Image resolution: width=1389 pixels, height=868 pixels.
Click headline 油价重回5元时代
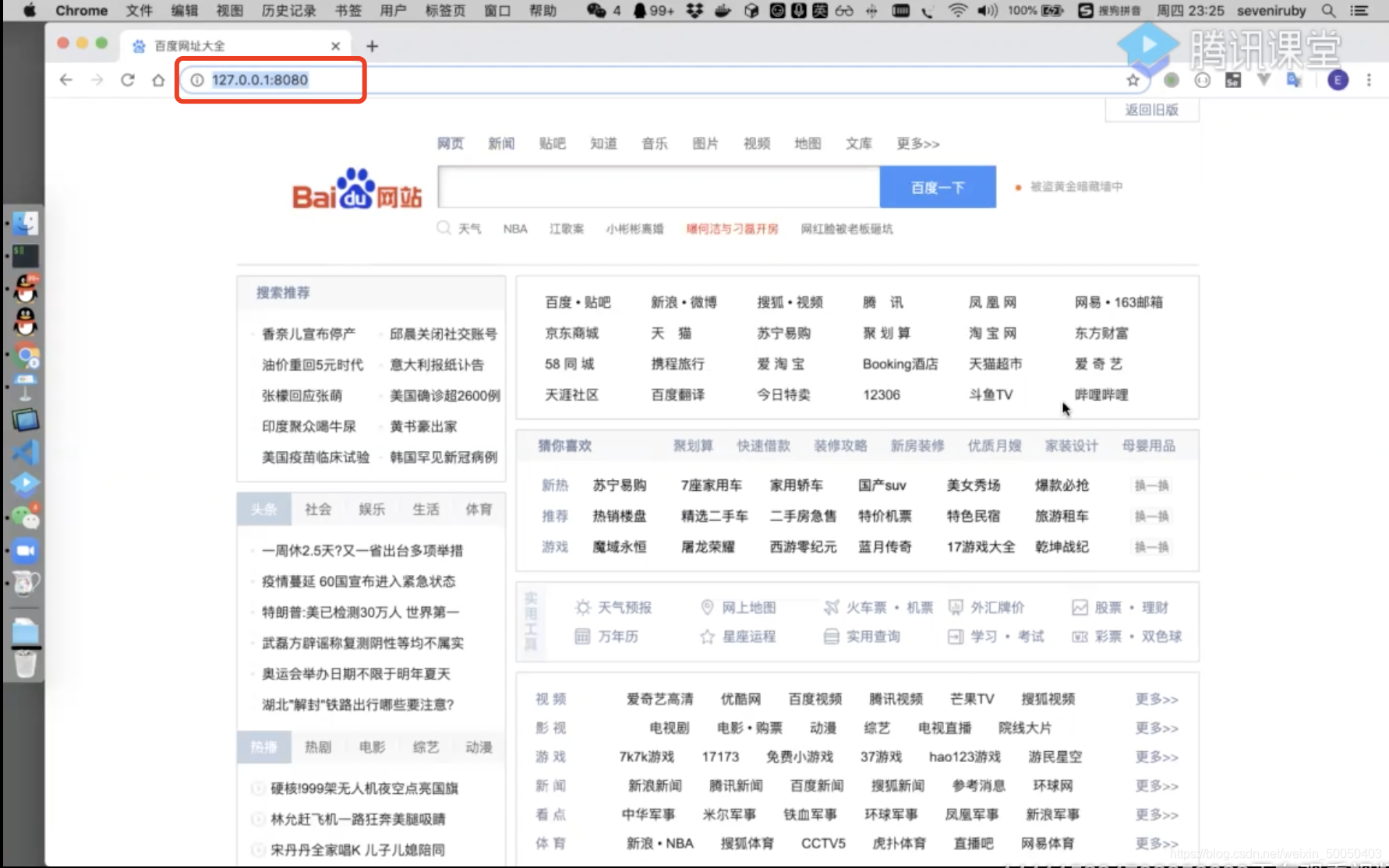point(312,365)
